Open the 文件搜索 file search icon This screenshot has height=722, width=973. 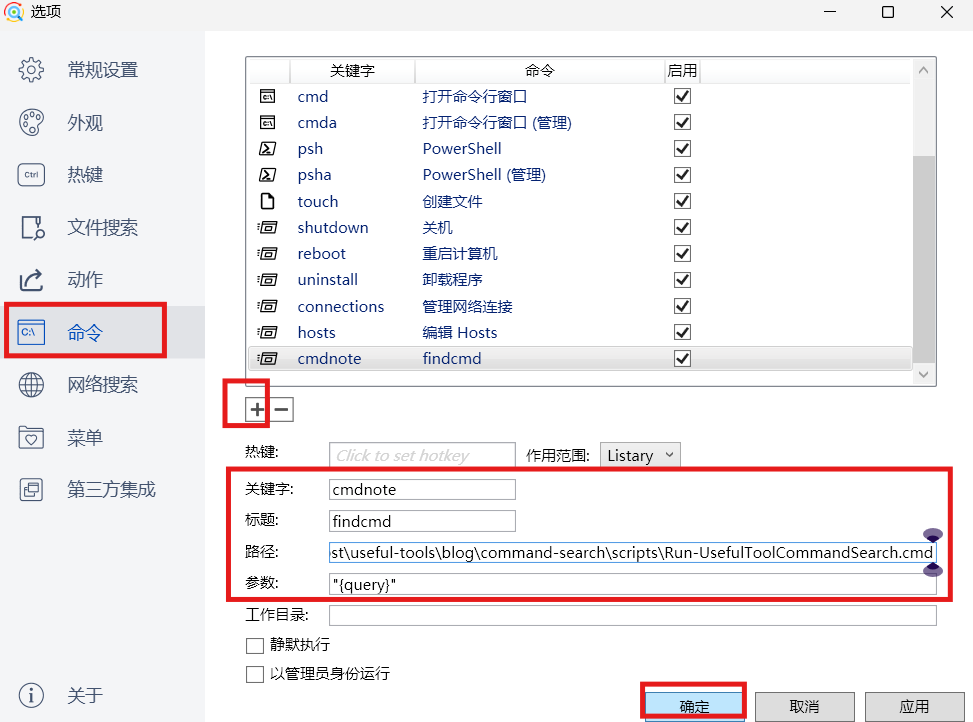[x=32, y=228]
